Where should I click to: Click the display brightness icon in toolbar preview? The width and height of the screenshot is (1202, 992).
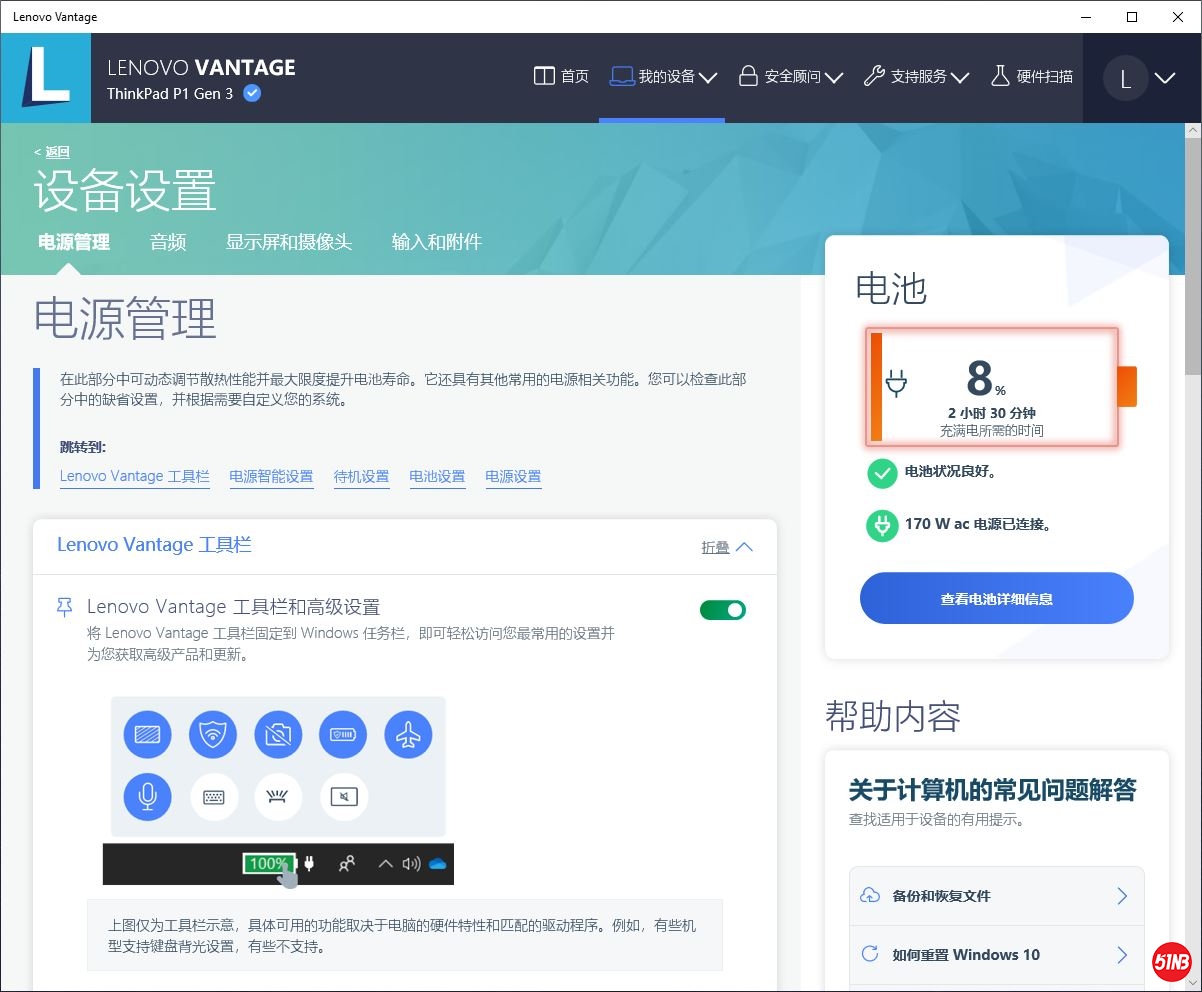pos(147,737)
